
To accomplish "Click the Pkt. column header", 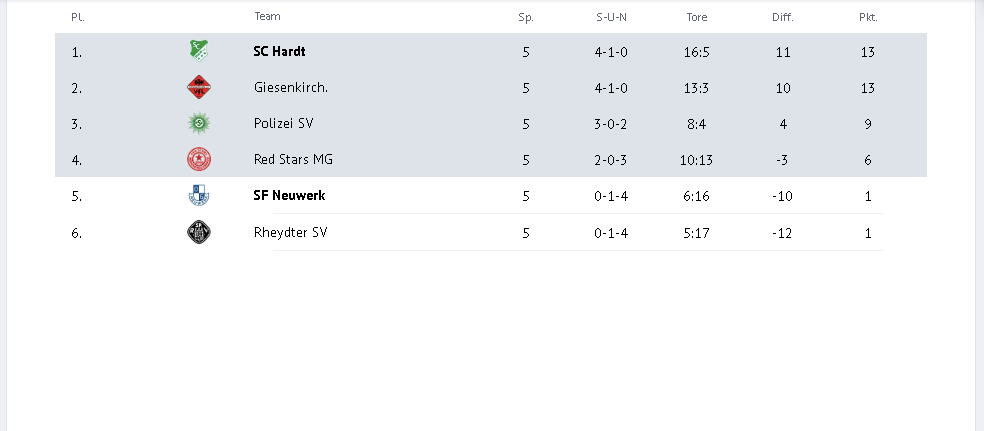I will [868, 18].
